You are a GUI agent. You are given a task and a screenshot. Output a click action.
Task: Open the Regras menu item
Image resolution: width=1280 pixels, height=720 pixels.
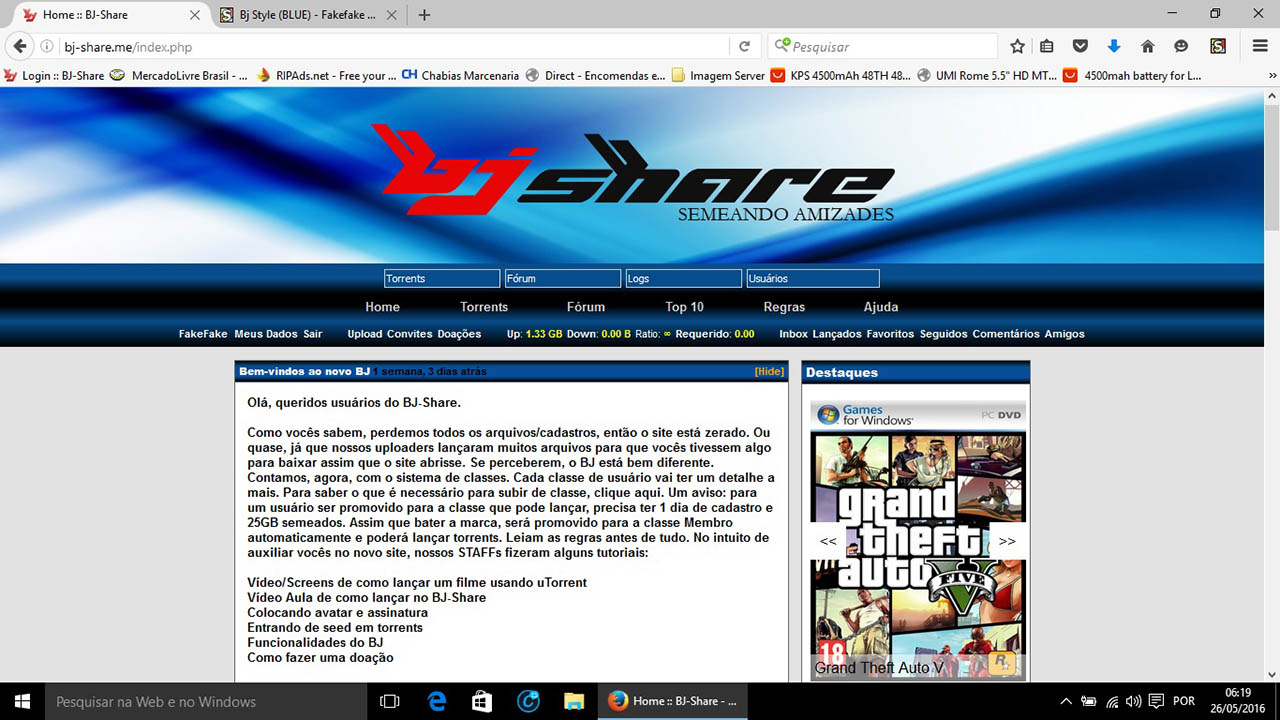(784, 307)
